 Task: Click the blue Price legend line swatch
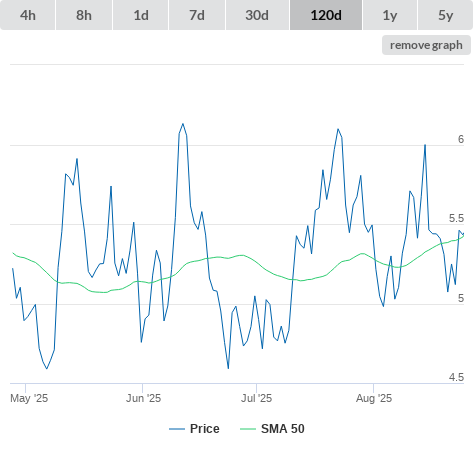point(177,429)
